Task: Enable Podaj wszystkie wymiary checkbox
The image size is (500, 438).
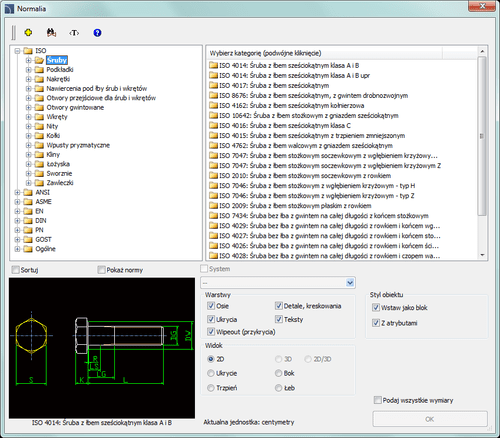Action: pyautogui.click(x=377, y=400)
